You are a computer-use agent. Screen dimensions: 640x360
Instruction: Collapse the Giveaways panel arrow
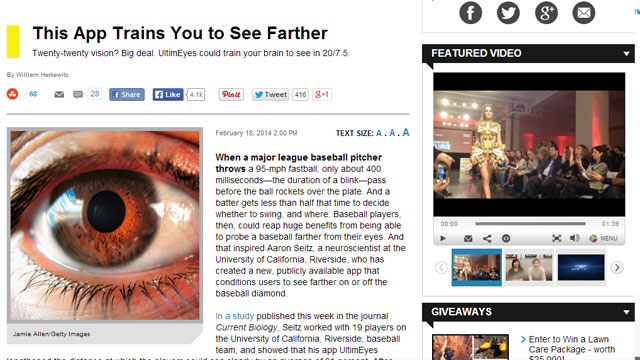pos(626,312)
